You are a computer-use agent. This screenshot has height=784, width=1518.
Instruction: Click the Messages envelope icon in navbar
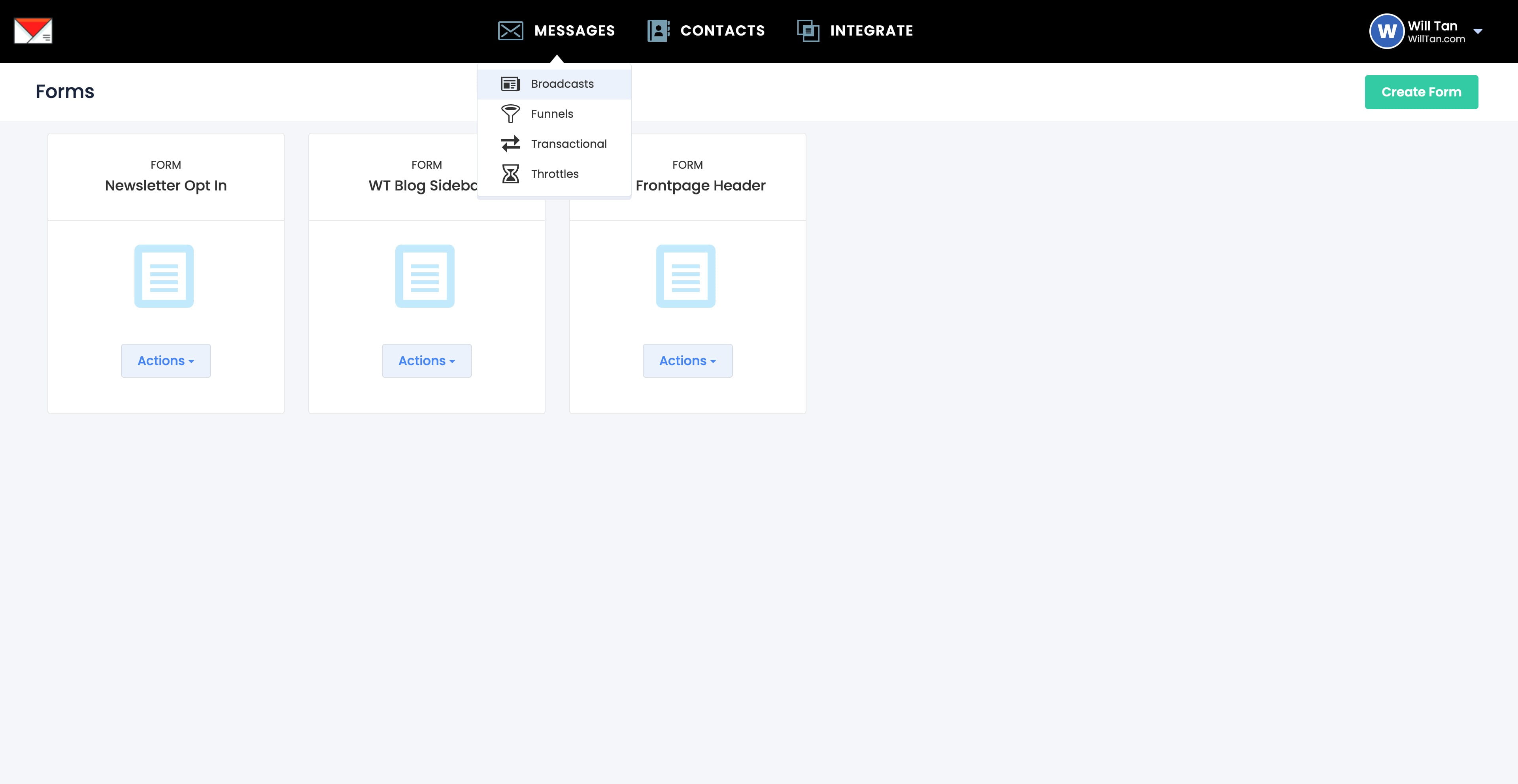tap(510, 31)
